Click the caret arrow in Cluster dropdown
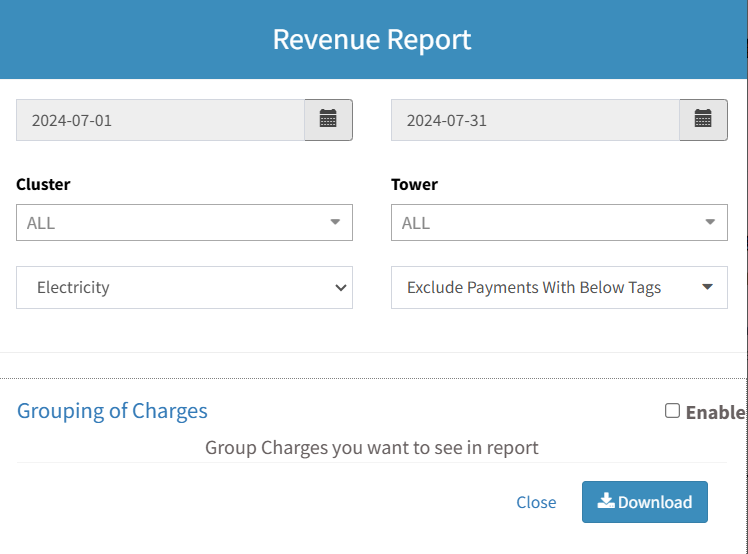This screenshot has width=748, height=554. point(335,223)
